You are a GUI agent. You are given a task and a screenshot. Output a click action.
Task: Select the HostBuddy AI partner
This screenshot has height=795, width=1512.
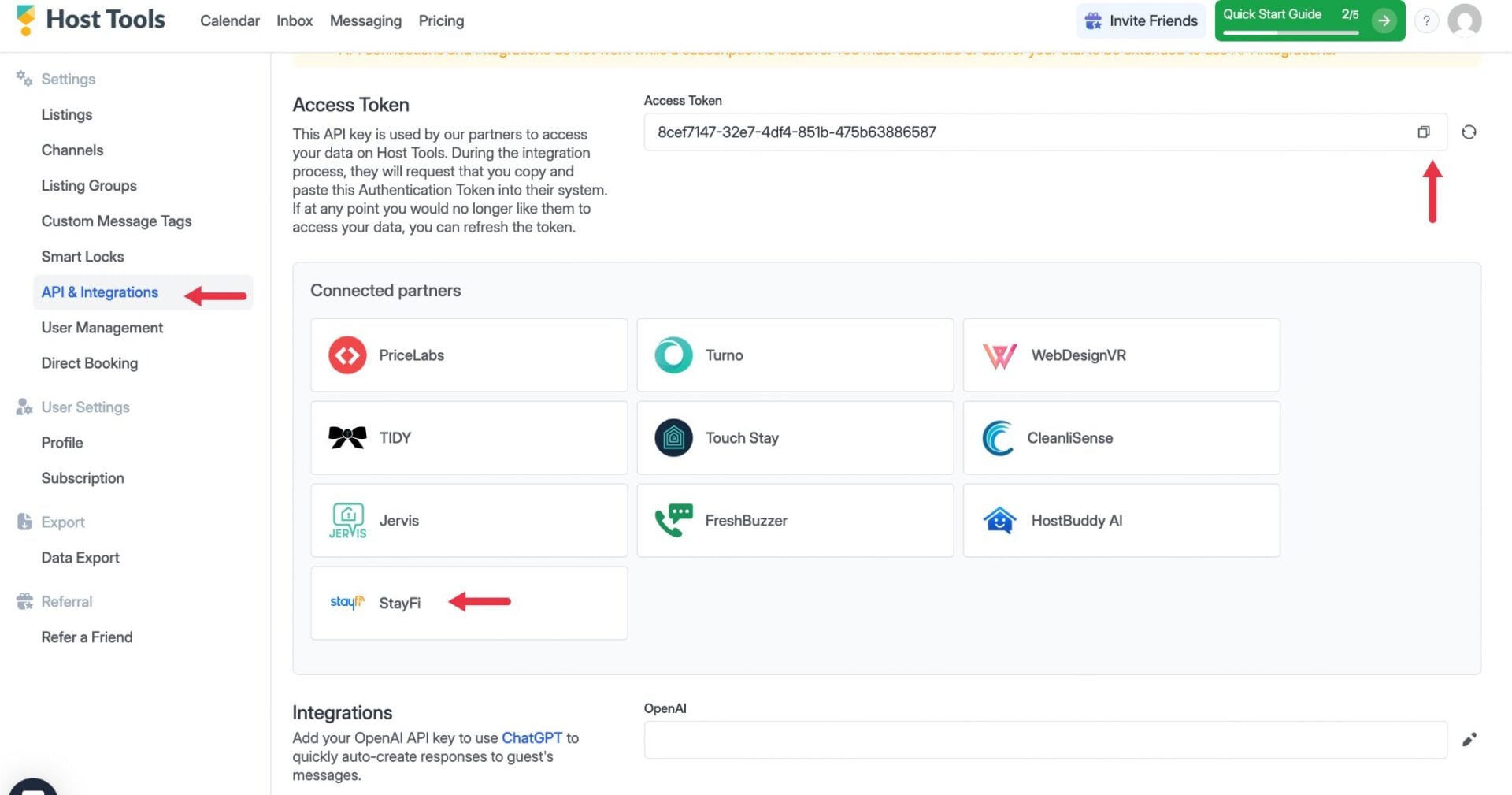1121,521
